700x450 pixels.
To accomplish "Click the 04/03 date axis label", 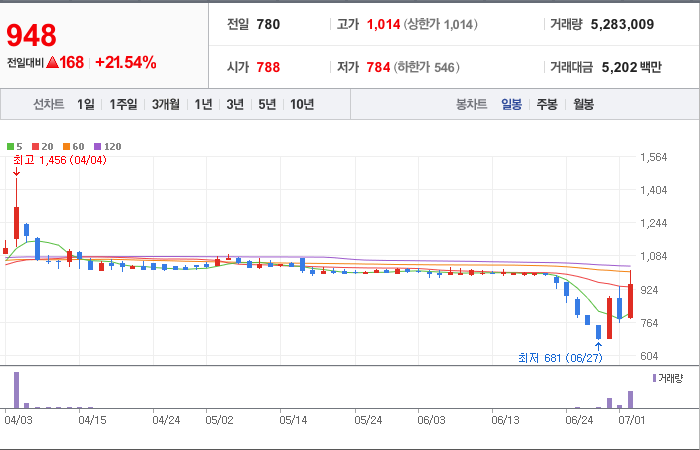I will pos(18,421).
